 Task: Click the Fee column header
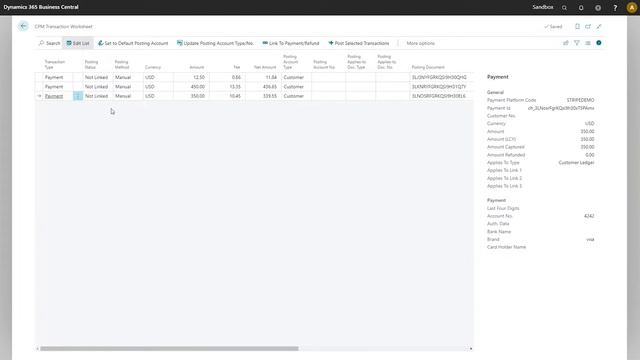click(x=237, y=67)
